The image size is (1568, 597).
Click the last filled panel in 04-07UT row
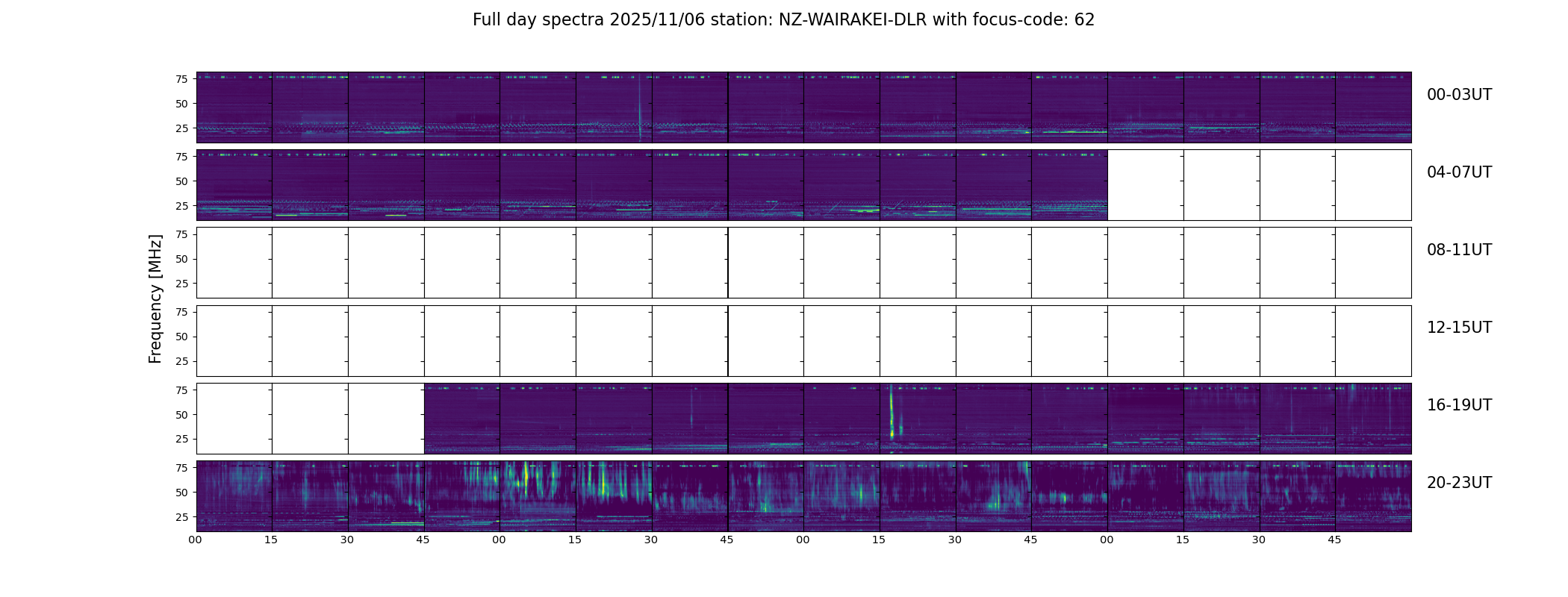1069,185
